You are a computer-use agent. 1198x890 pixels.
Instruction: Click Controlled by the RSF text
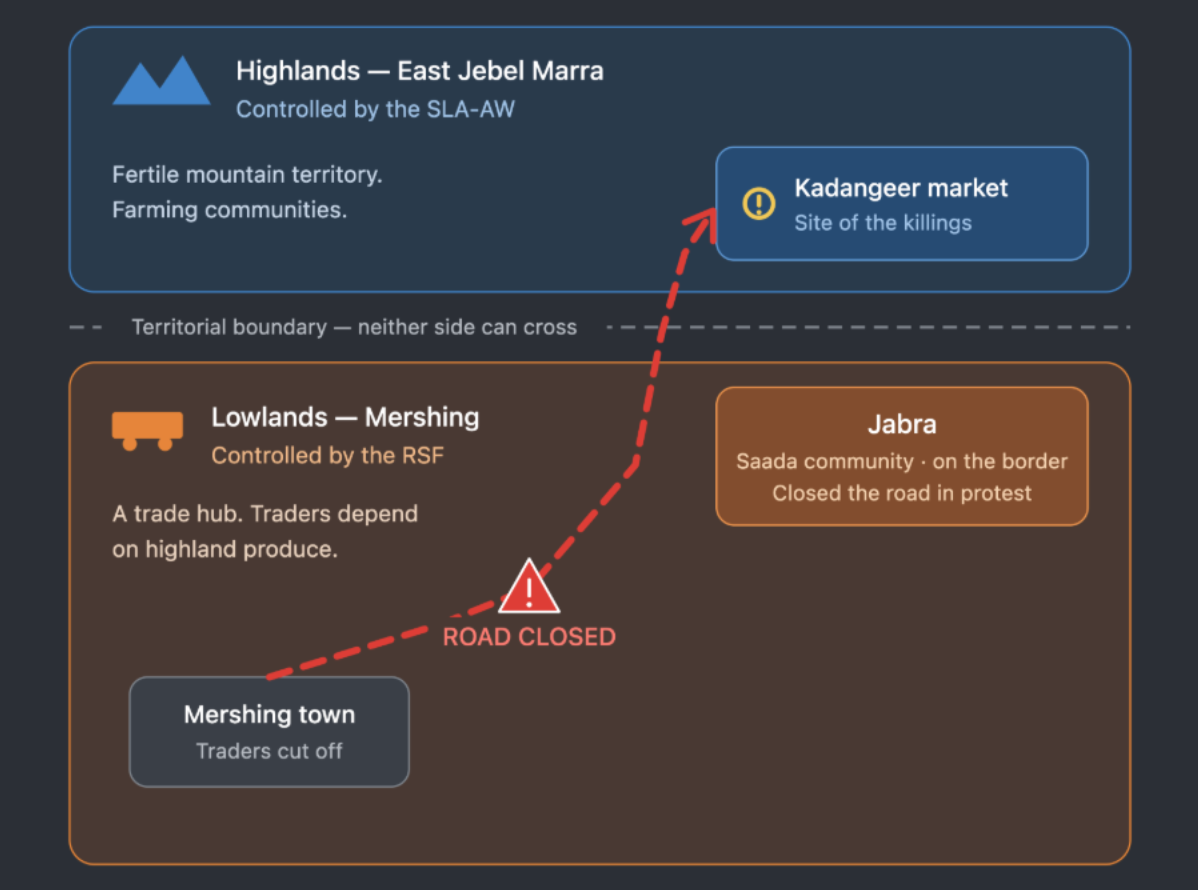(327, 455)
